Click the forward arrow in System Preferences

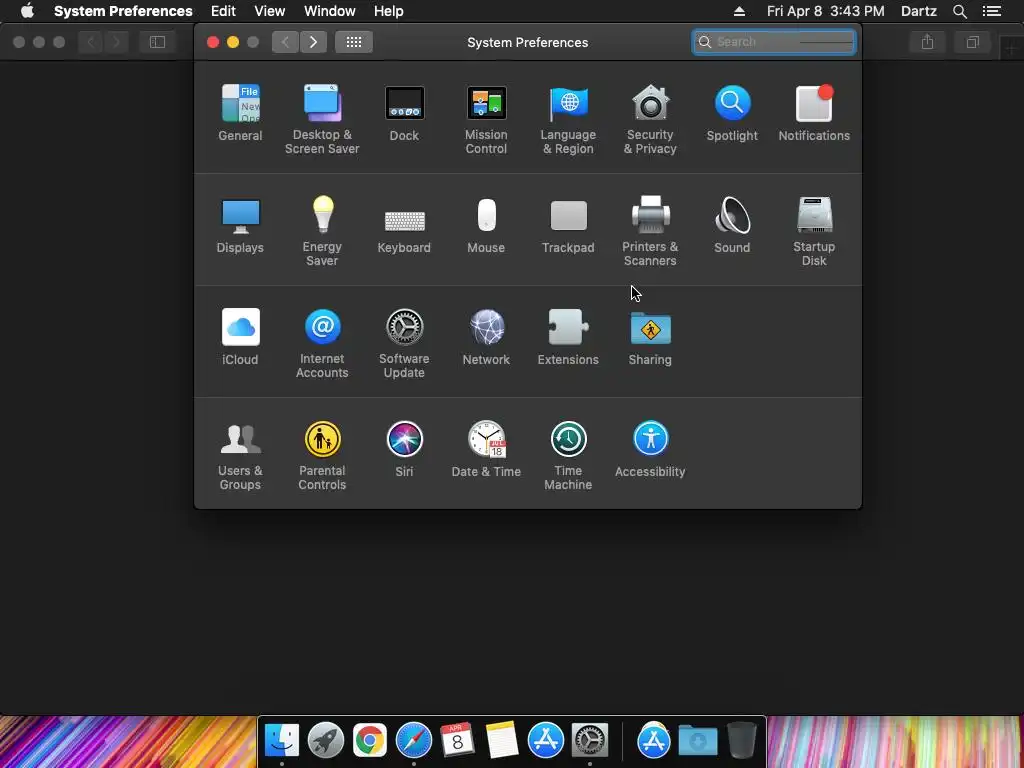click(x=313, y=42)
